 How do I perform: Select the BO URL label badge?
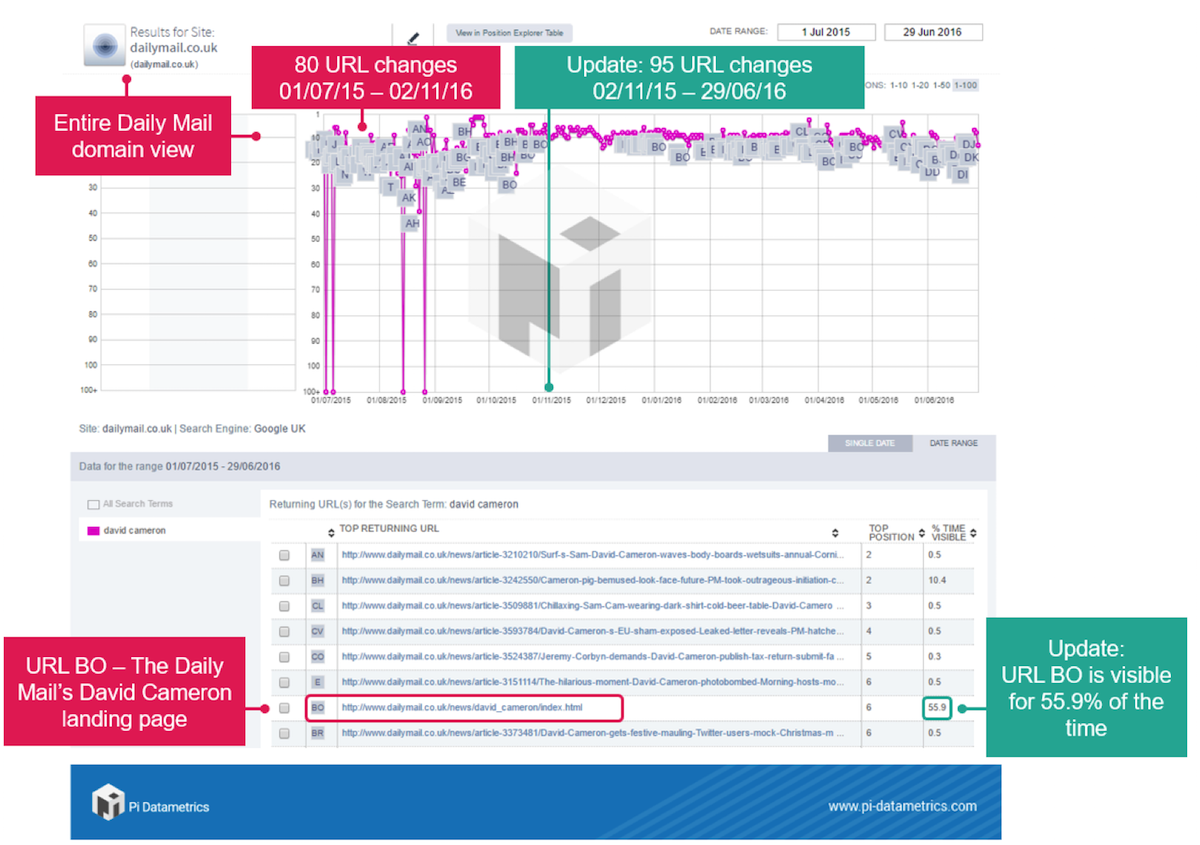pyautogui.click(x=318, y=707)
